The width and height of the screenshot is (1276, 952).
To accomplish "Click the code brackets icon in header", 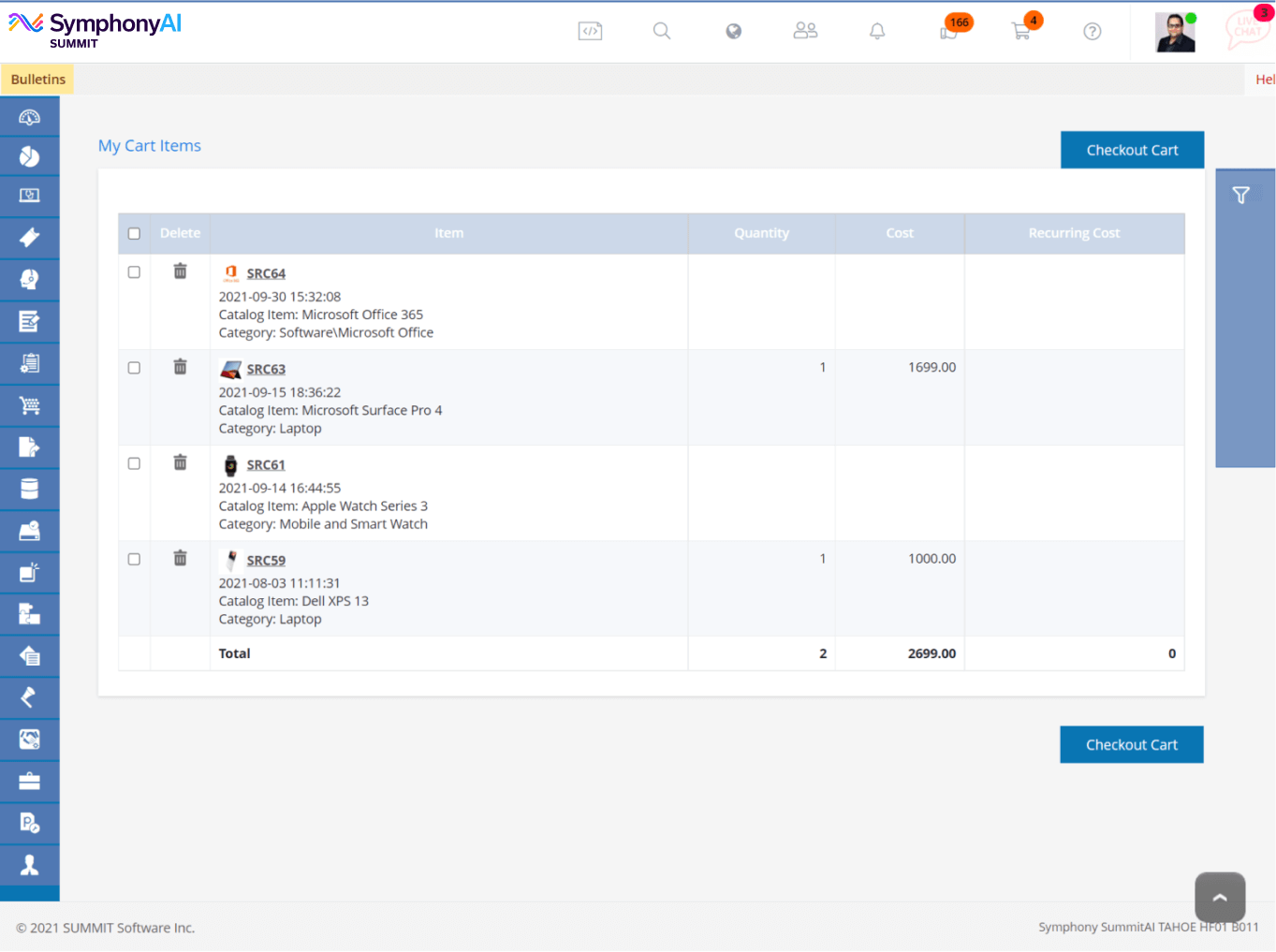I will coord(590,31).
